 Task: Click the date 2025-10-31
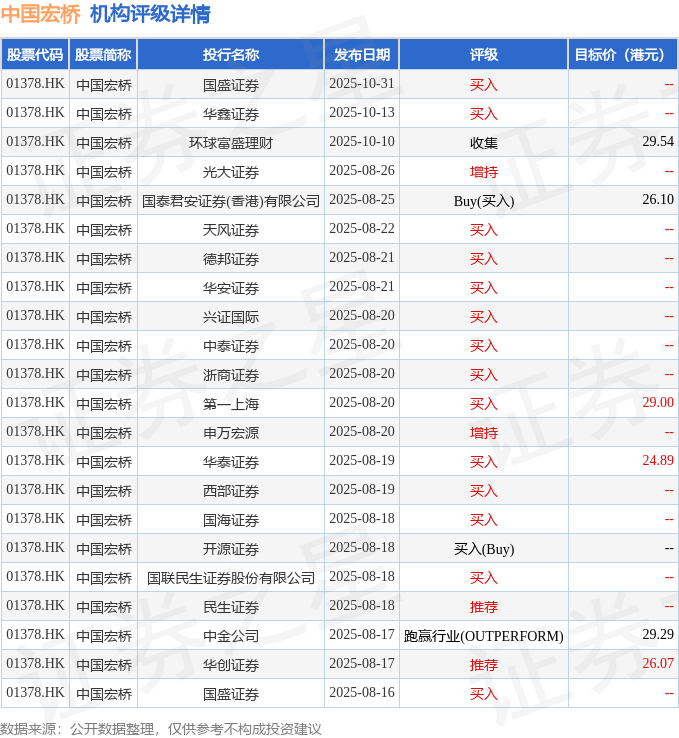point(361,84)
